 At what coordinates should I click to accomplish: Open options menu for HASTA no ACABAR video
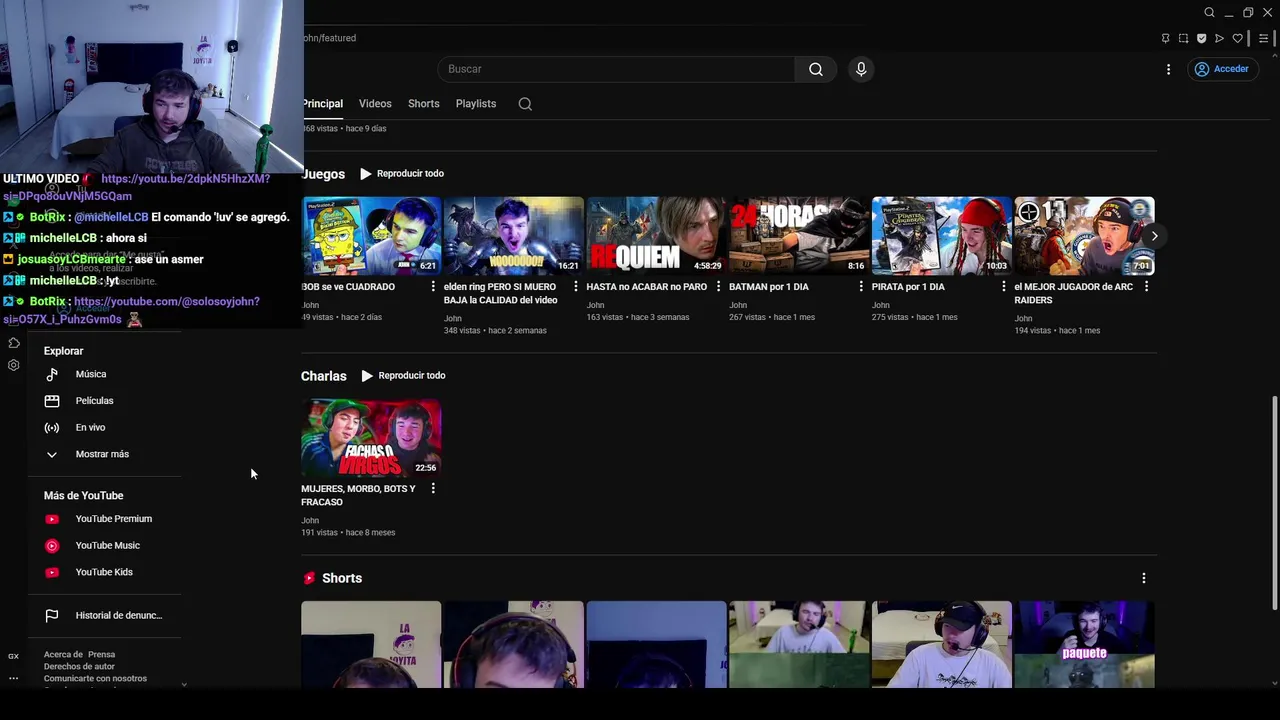[x=718, y=286]
